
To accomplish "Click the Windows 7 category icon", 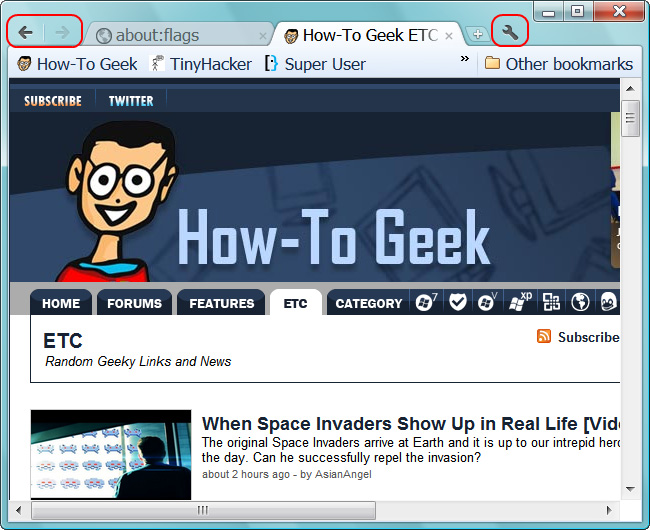I will [426, 303].
